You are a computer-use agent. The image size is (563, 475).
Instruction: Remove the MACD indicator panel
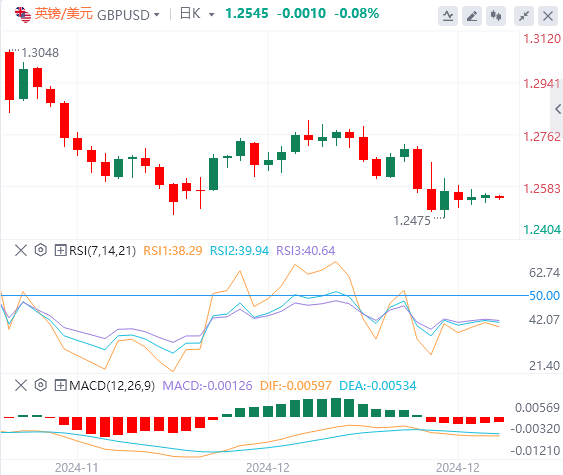pos(21,385)
